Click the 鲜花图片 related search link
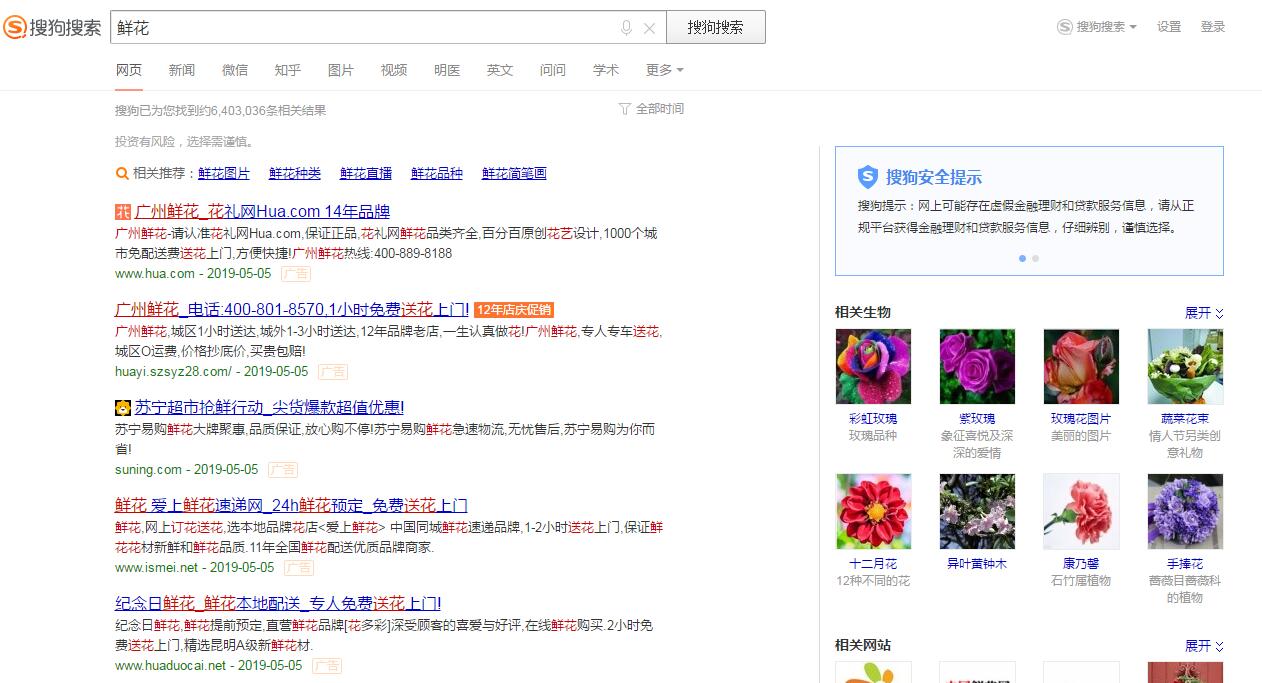The image size is (1262, 683). (x=224, y=173)
